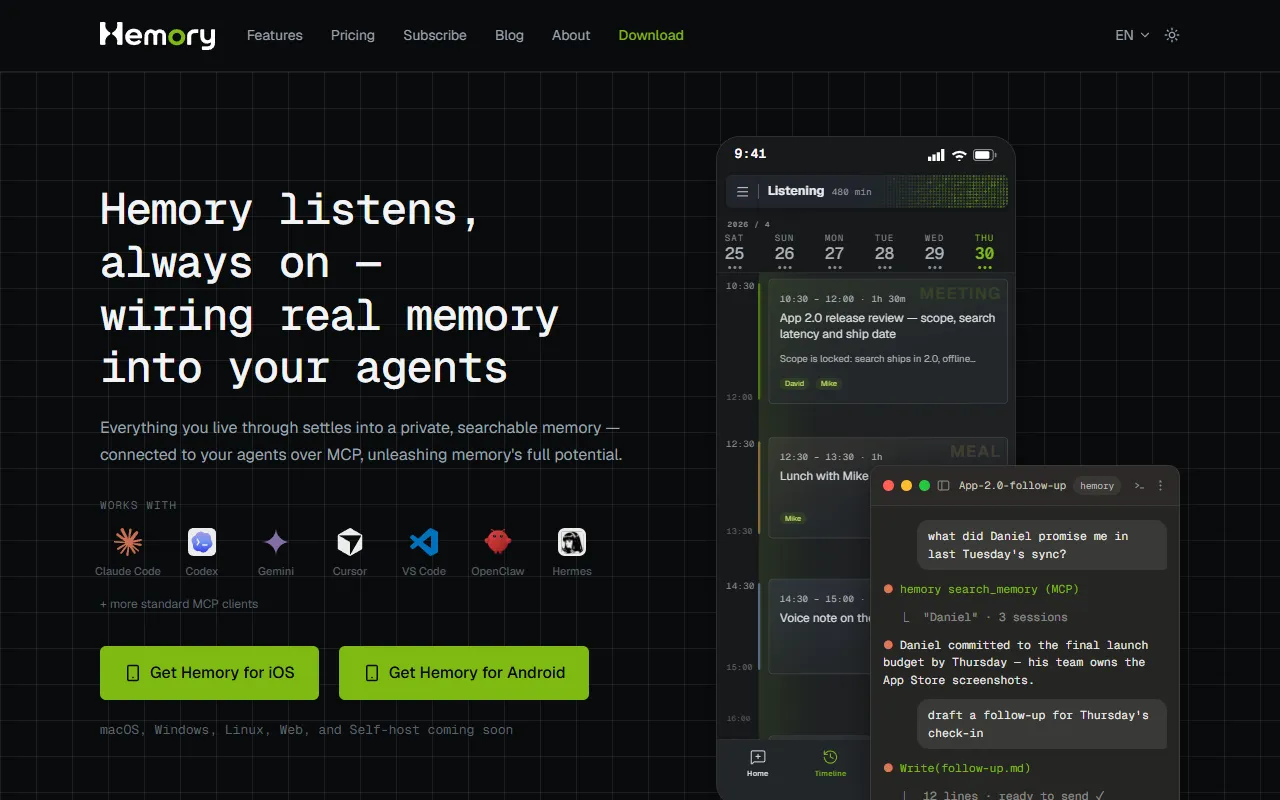Click the green dot in terminal window
Viewport: 1280px width, 800px height.
925,486
